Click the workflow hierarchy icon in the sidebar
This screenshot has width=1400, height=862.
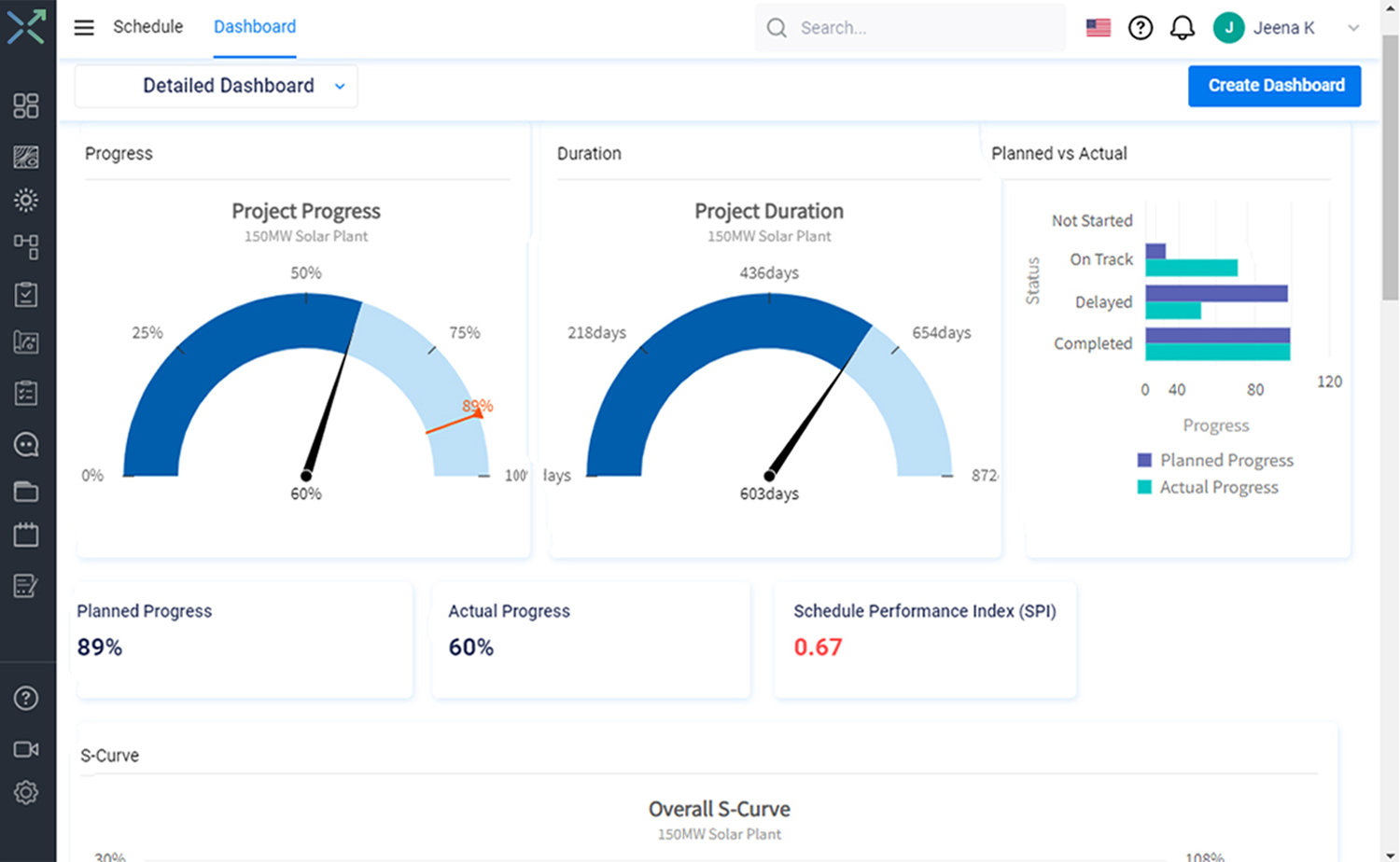click(x=27, y=246)
